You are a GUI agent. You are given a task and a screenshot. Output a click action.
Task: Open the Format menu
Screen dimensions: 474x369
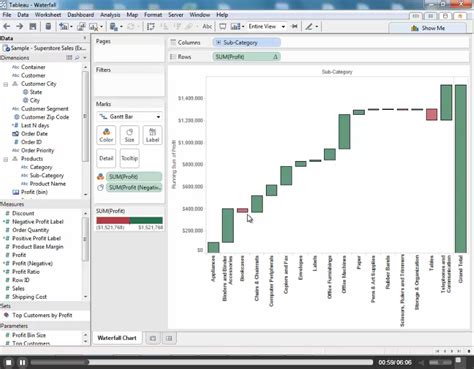[153, 15]
